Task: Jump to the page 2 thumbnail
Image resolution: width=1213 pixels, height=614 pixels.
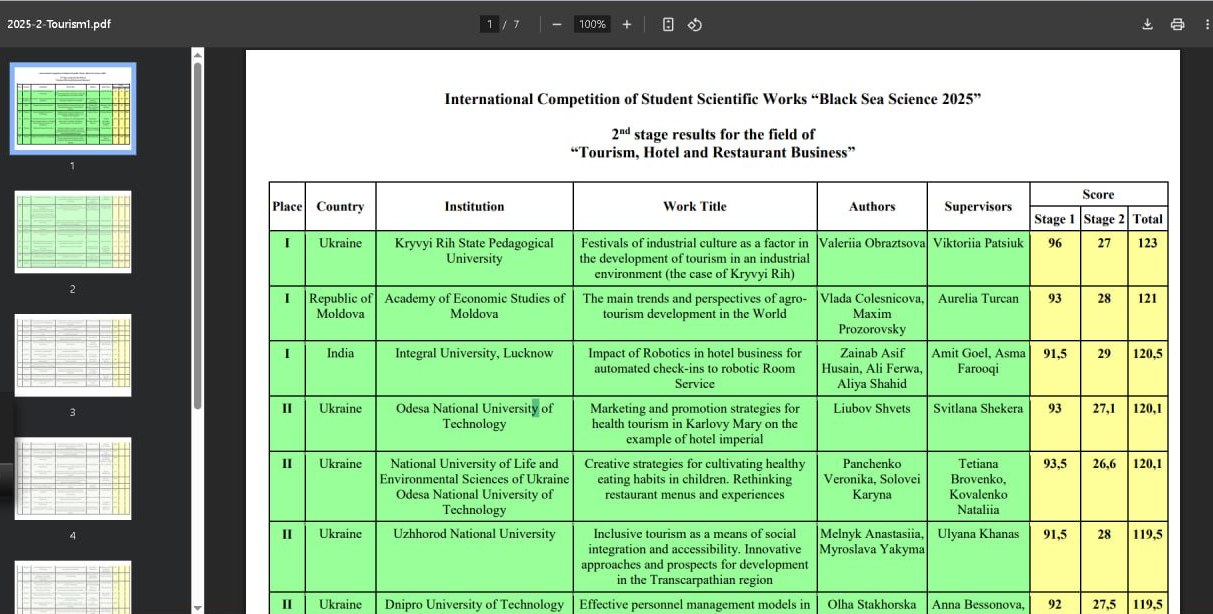Action: (73, 232)
